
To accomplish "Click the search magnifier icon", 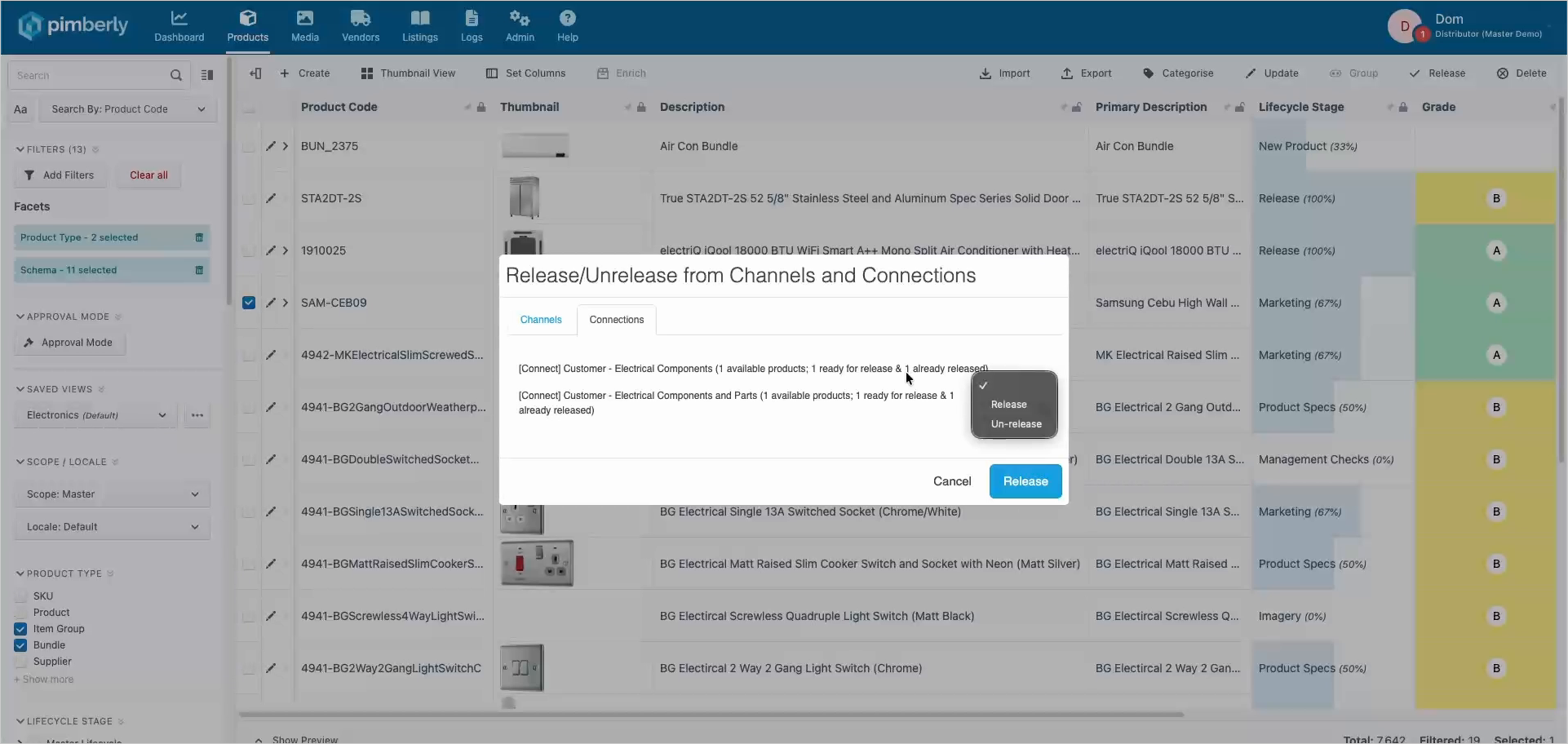I will tap(175, 75).
